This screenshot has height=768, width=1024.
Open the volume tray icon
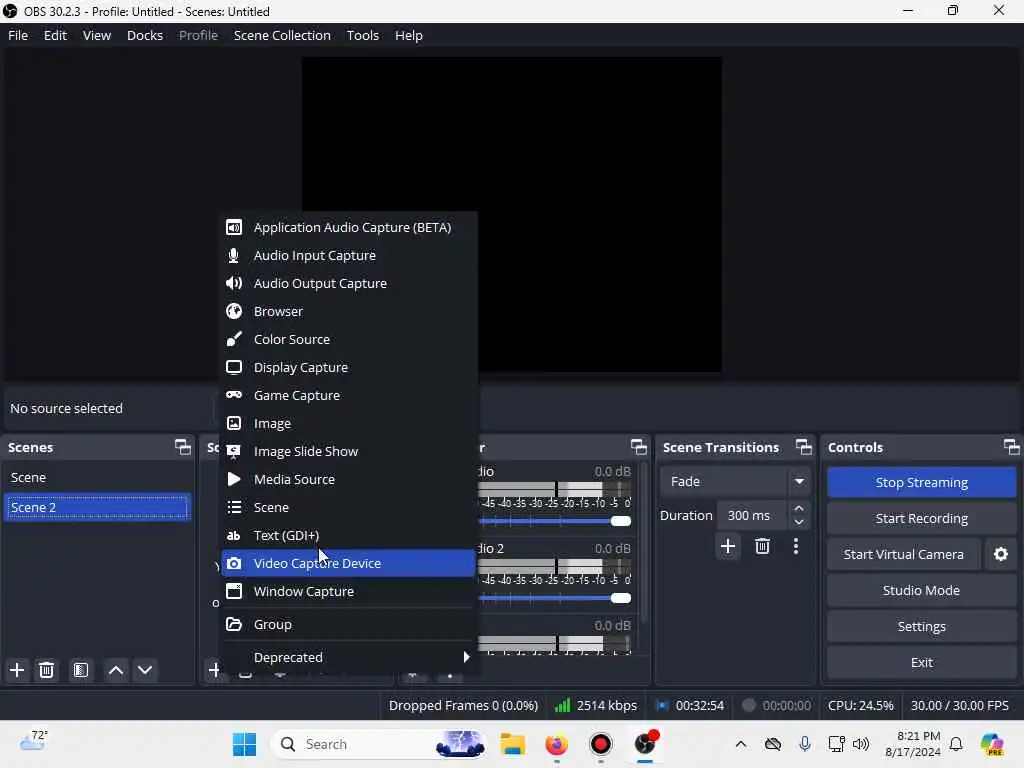pyautogui.click(x=861, y=744)
